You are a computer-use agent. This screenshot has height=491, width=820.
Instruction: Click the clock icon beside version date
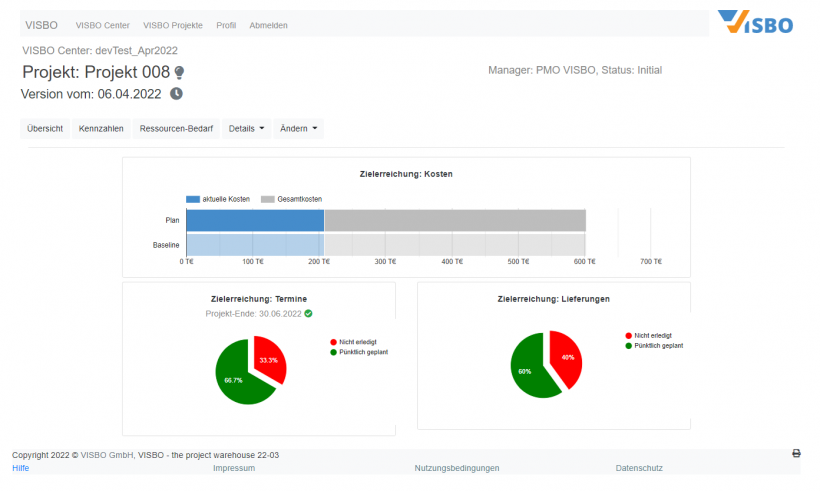tap(176, 94)
